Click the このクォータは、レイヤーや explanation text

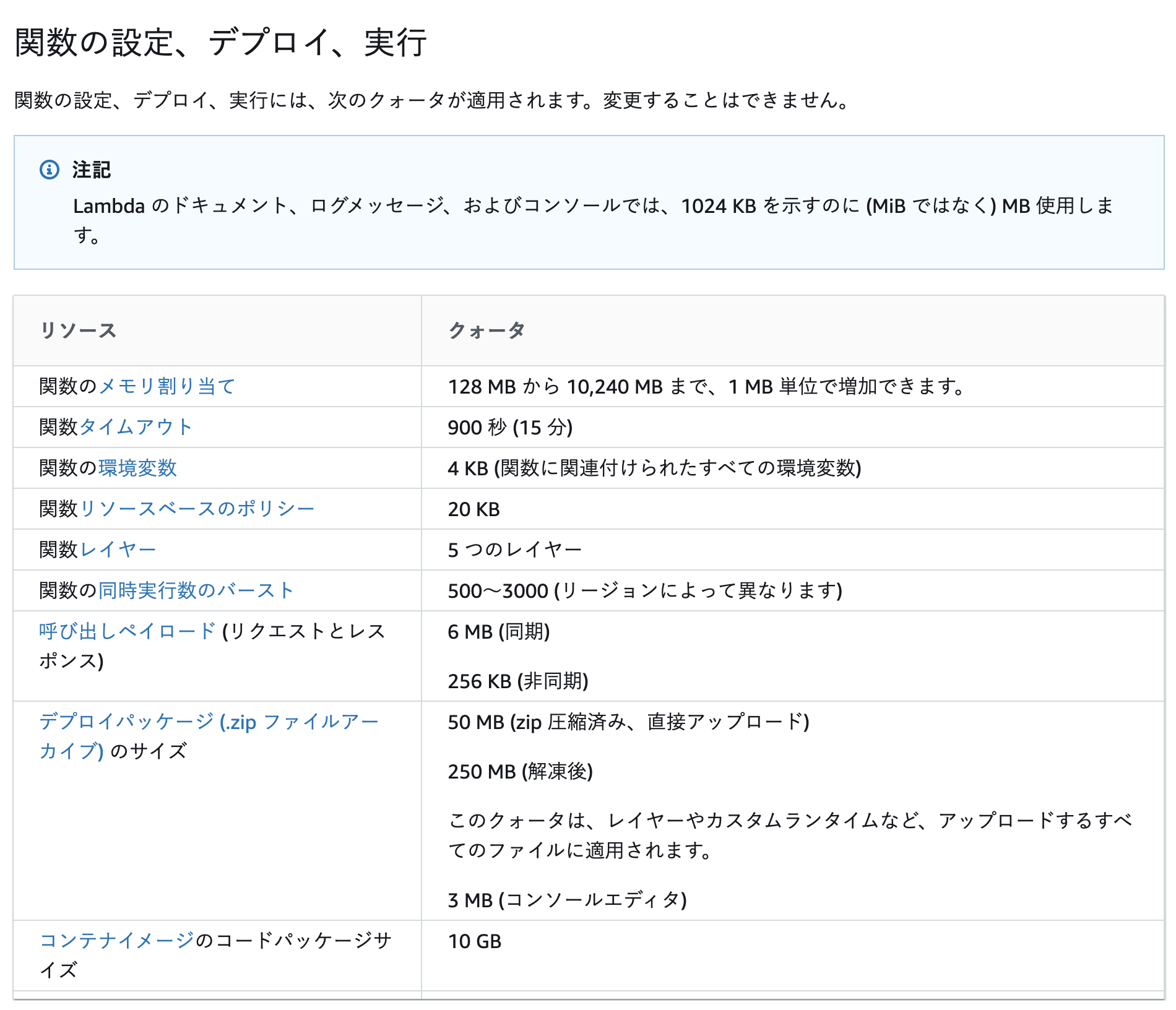coord(790,835)
